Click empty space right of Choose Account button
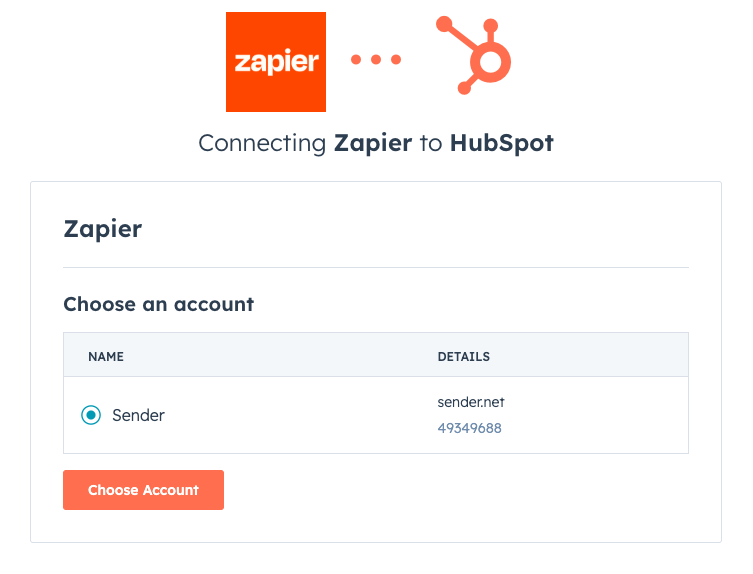The width and height of the screenshot is (753, 574). [x=450, y=490]
